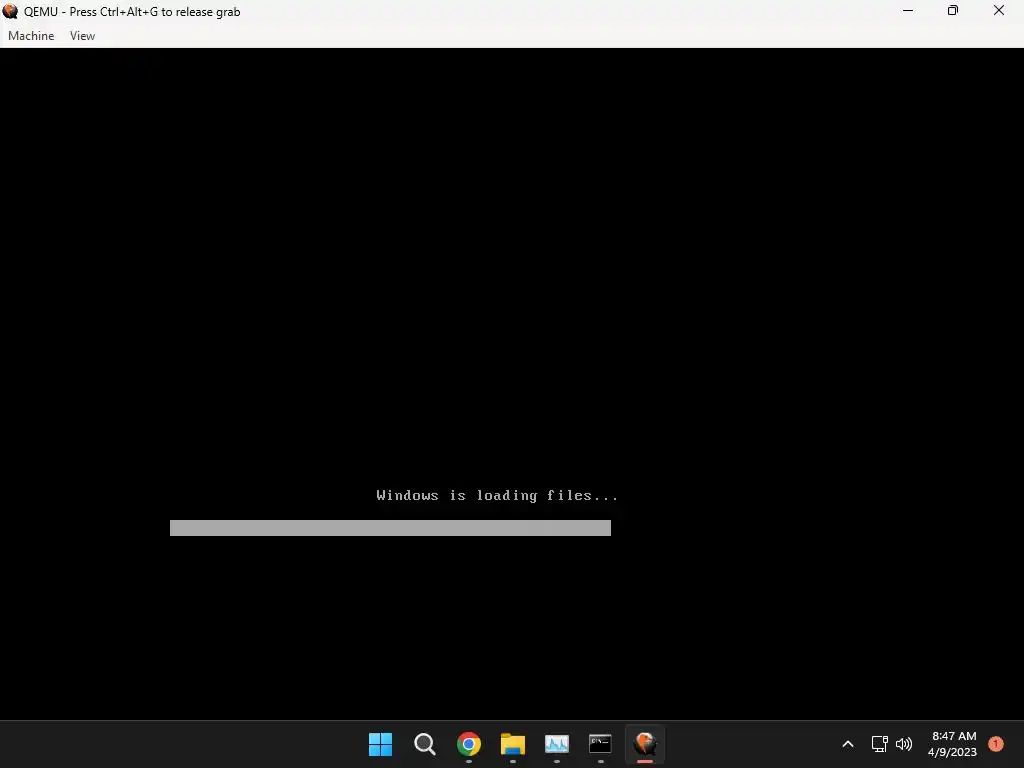This screenshot has height=768, width=1024.
Task: Switch to the Command Prompt taskbar window
Action: pos(600,744)
